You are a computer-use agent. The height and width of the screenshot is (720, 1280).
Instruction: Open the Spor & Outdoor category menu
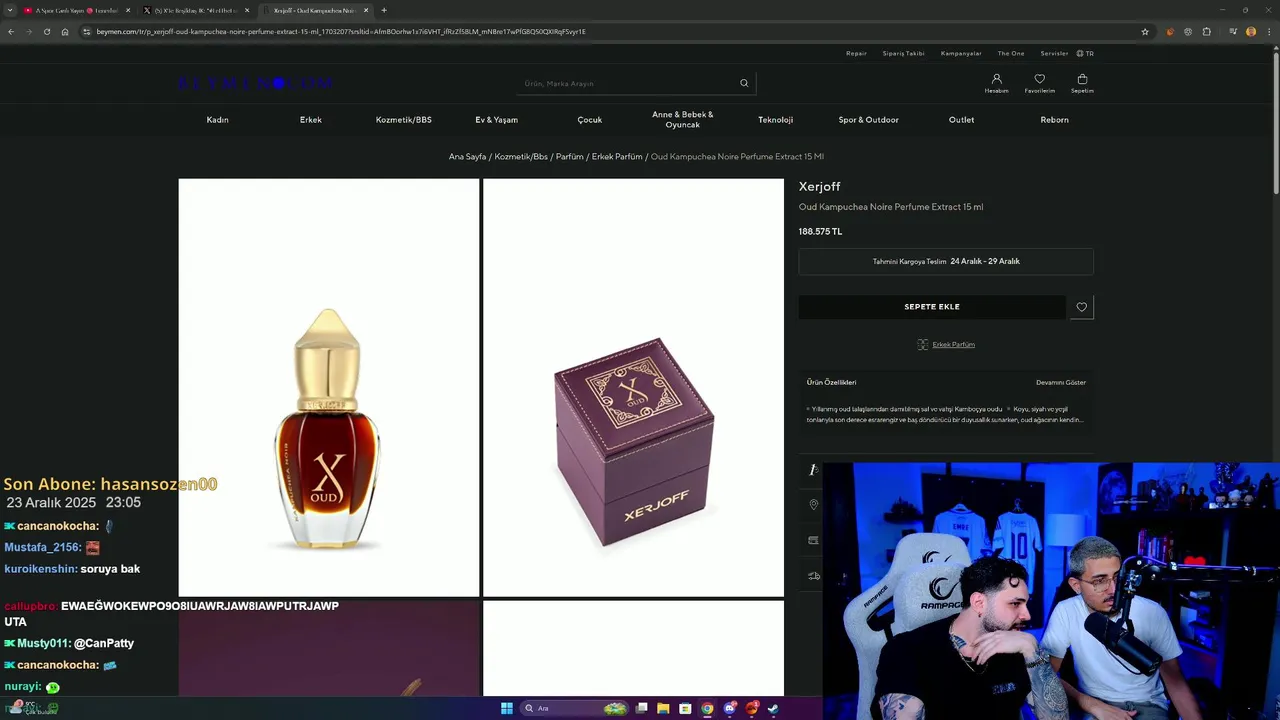pos(869,120)
